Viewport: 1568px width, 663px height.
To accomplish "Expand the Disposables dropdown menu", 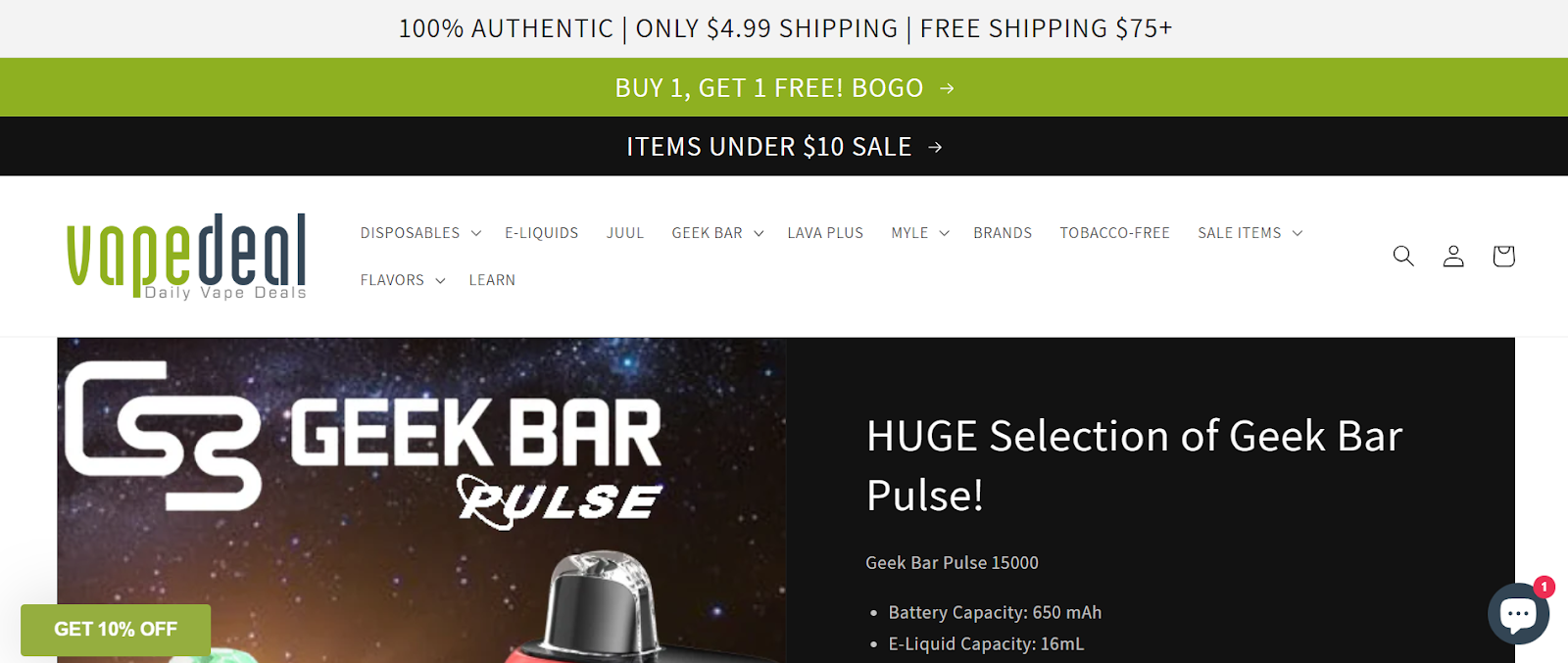I will [420, 233].
